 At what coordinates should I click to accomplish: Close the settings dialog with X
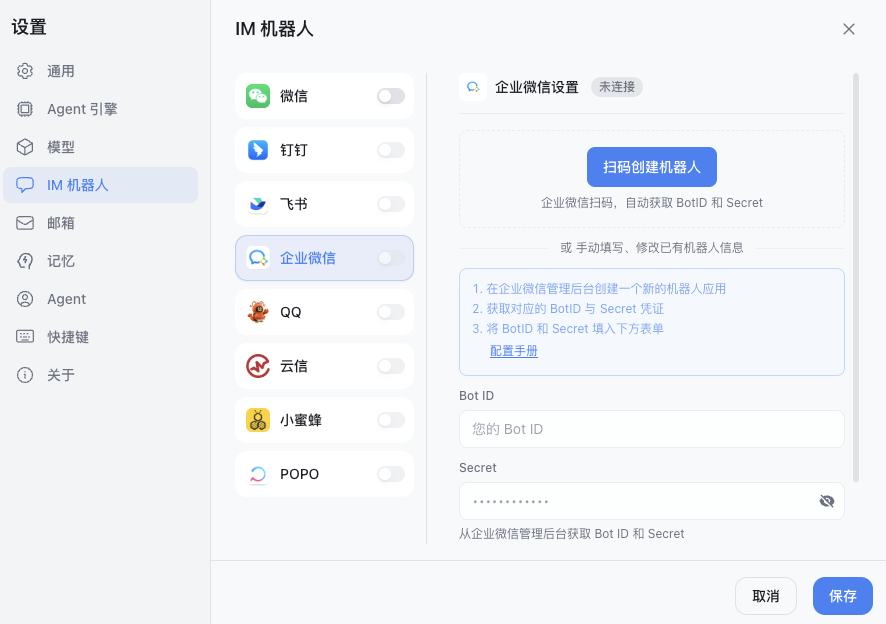pyautogui.click(x=849, y=29)
